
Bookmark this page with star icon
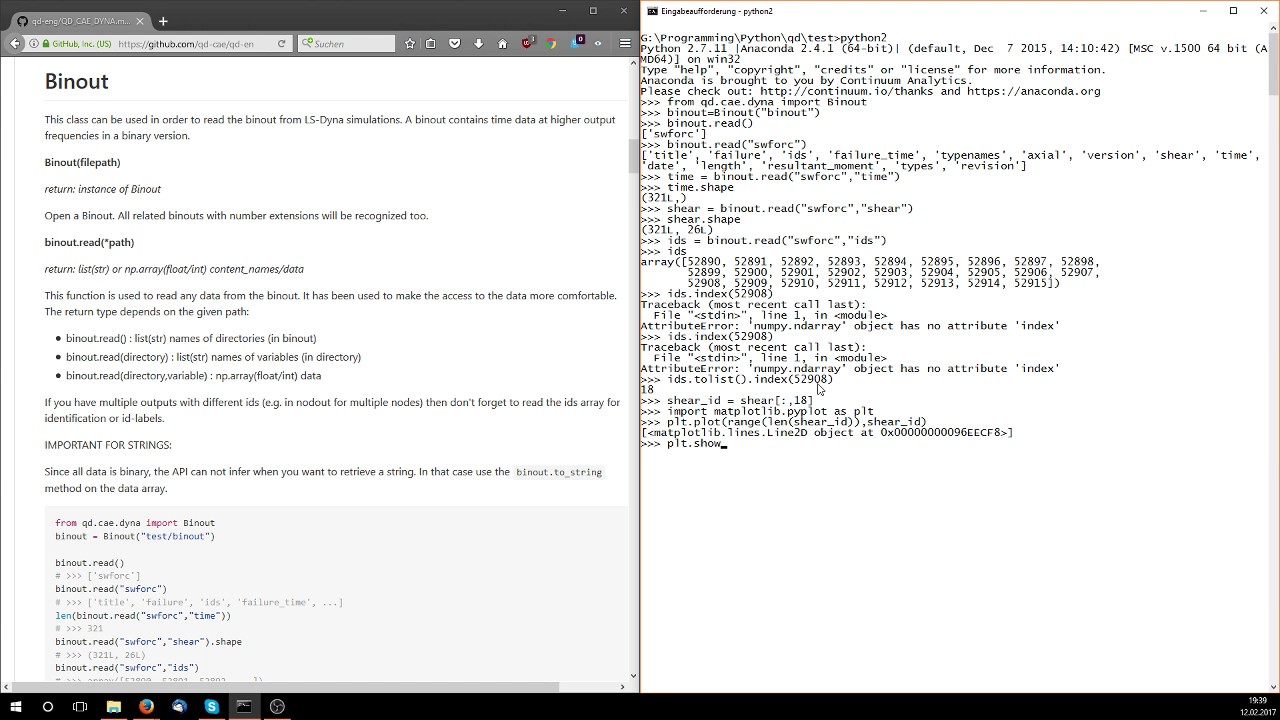click(409, 44)
